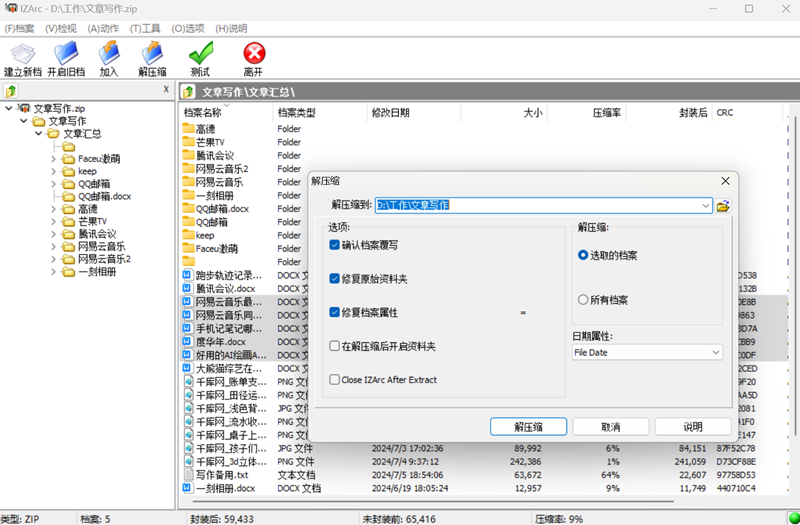Viewport: 800px width, 525px height.
Task: Select 度华年.docx file row
Action: [x=221, y=342]
